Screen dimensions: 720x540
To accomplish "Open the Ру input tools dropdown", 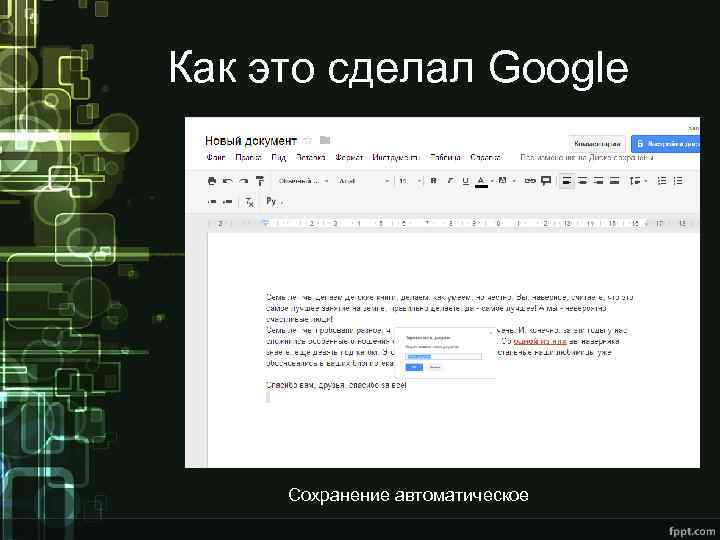I will [274, 201].
